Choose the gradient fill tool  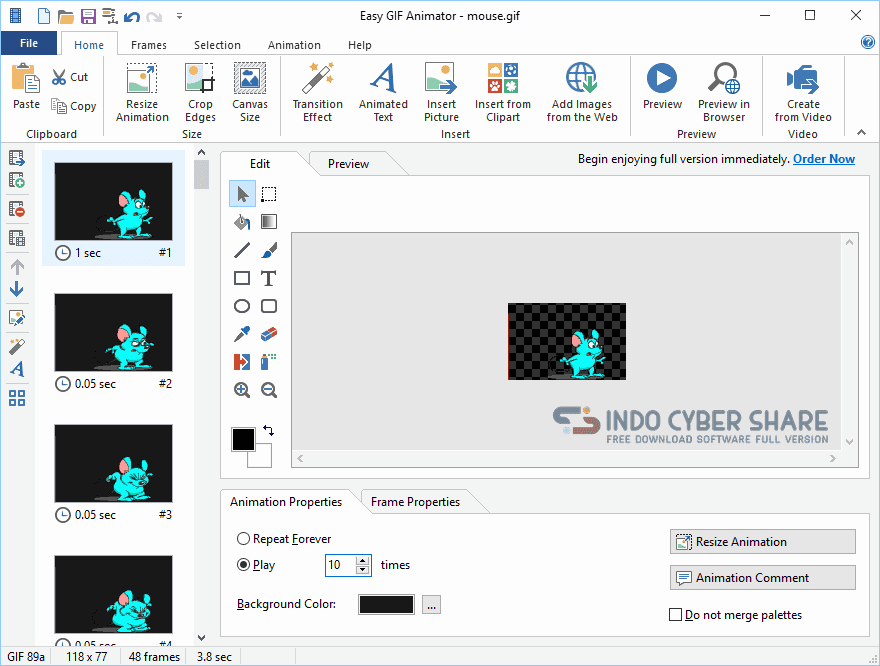pos(269,222)
